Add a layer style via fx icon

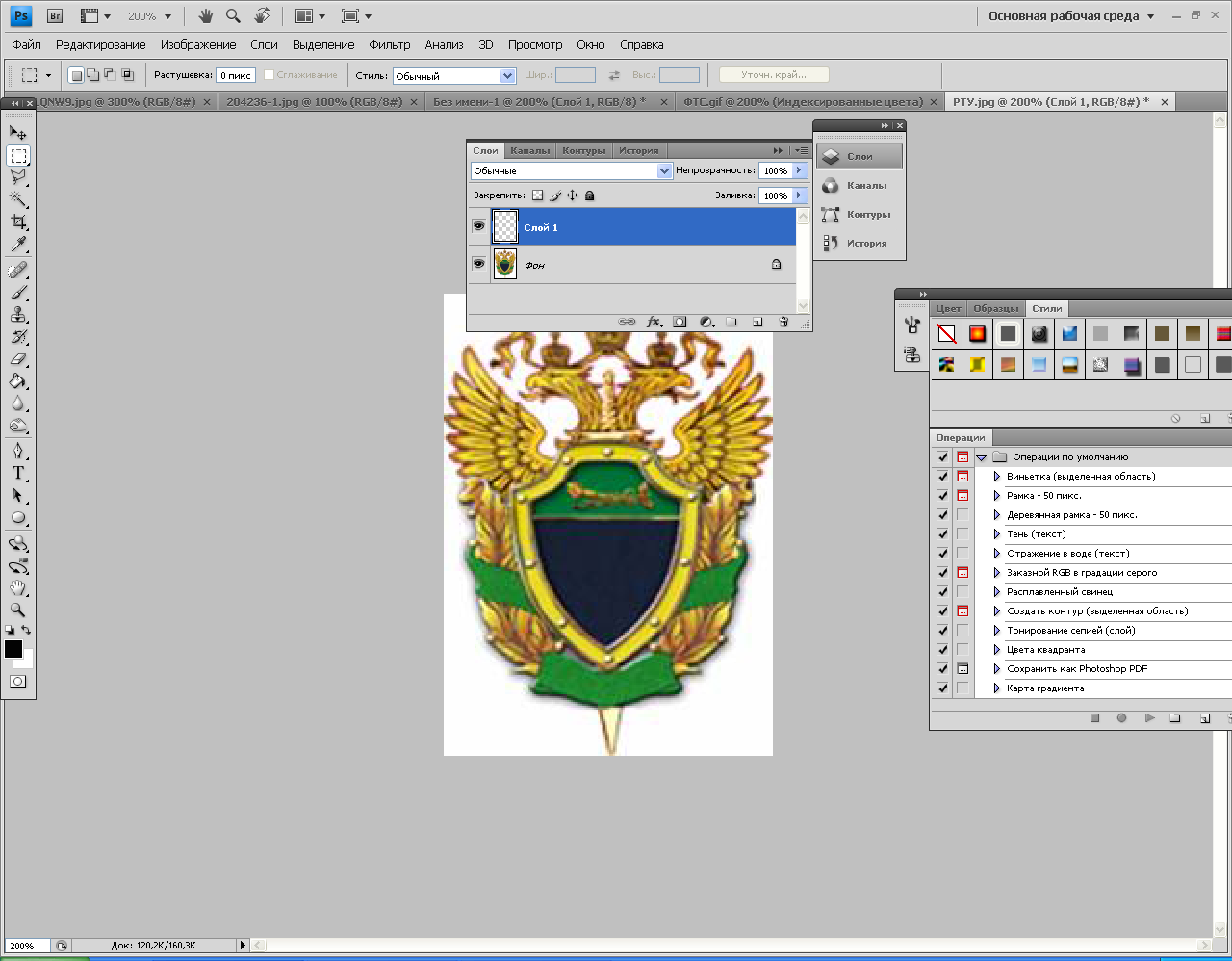pos(654,322)
